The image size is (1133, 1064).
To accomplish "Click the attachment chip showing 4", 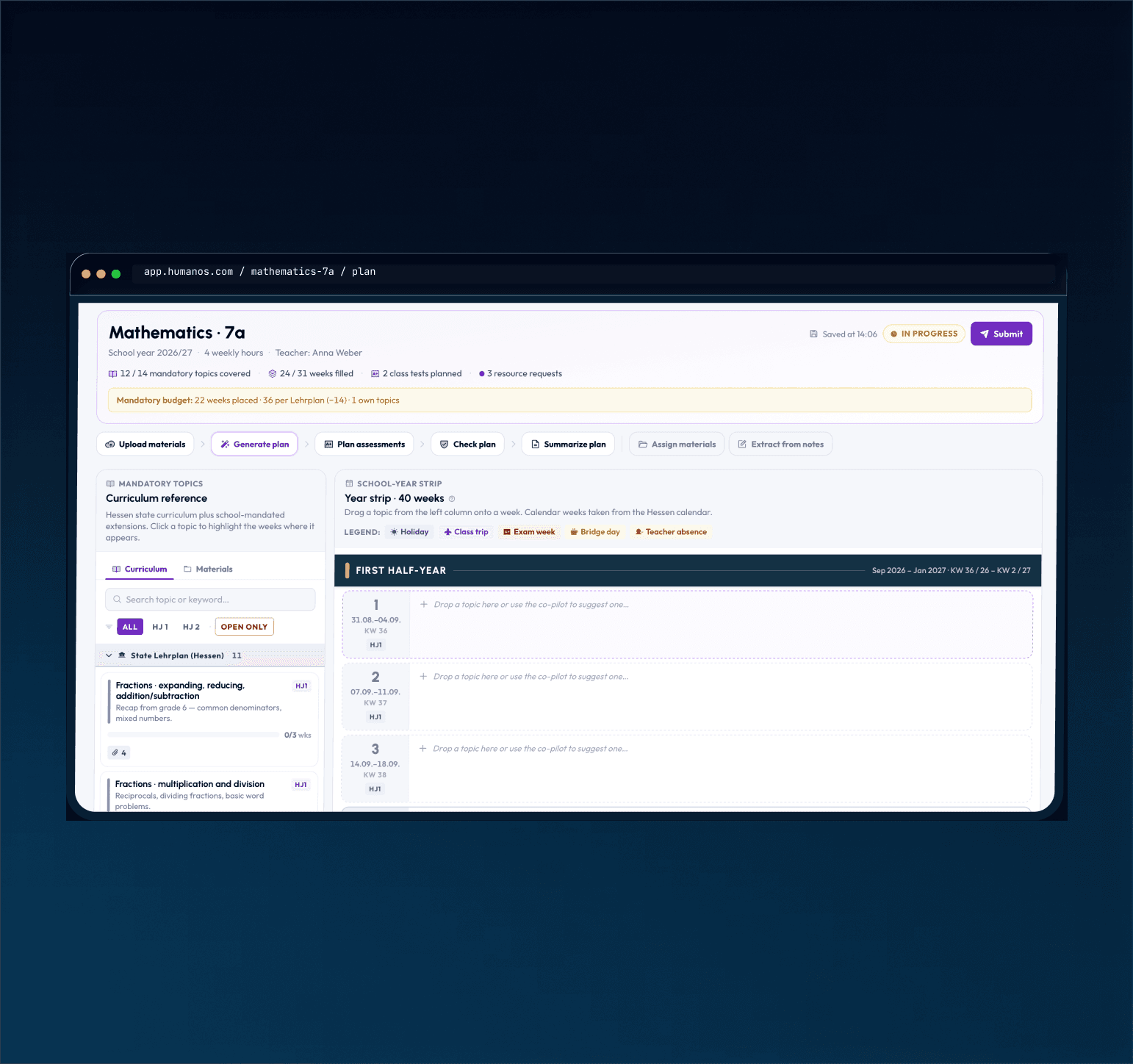I will [119, 752].
